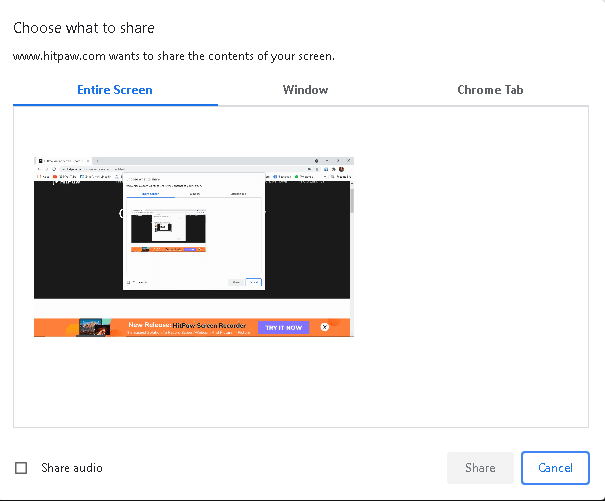This screenshot has width=605, height=501.
Task: Switch to the Window tab
Action: [305, 90]
